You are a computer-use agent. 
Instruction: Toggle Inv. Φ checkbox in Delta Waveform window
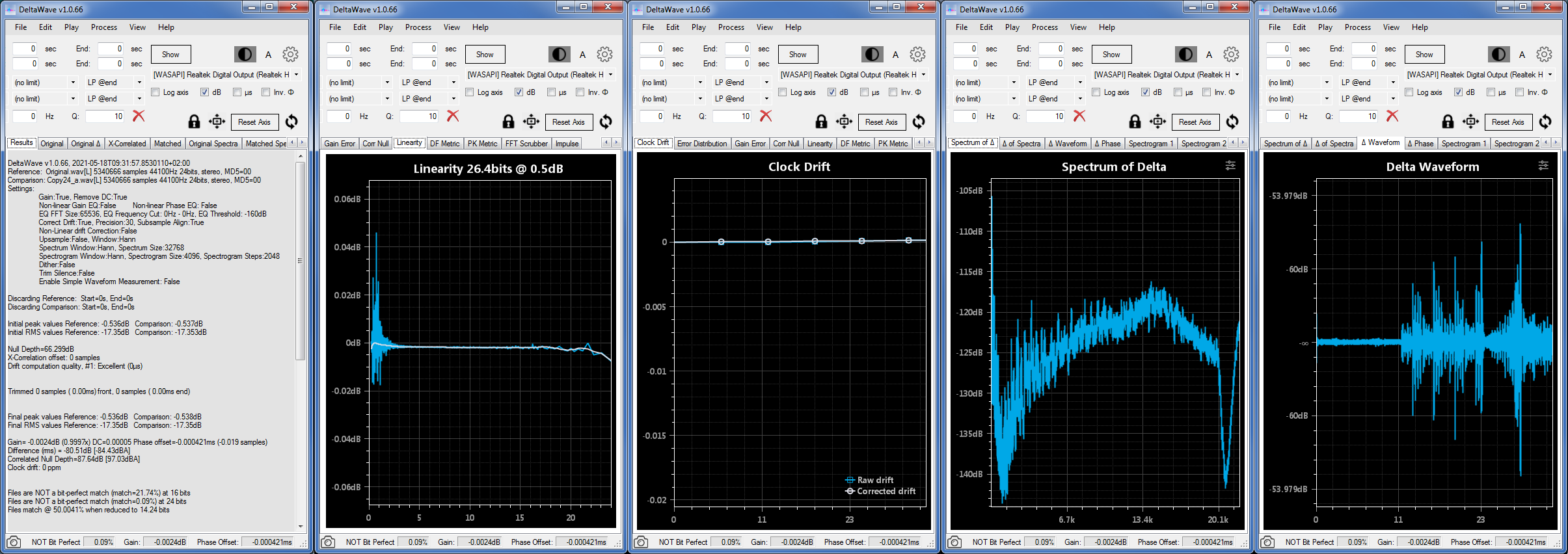pos(1519,92)
